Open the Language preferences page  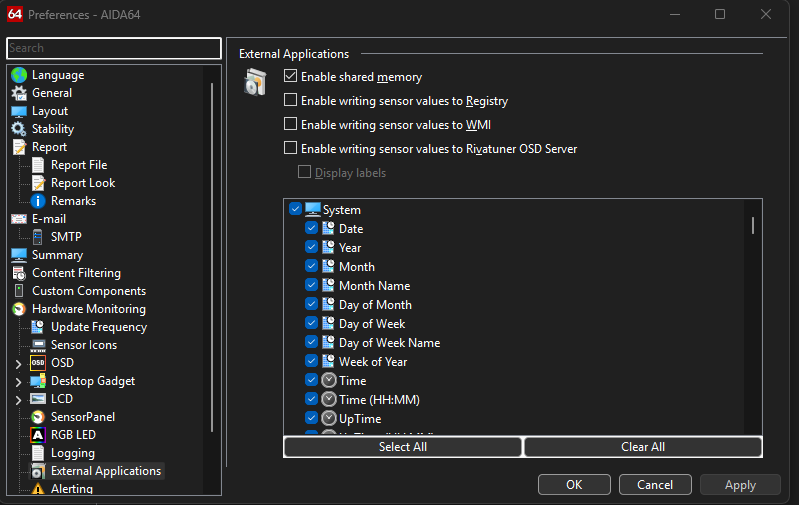(x=58, y=75)
